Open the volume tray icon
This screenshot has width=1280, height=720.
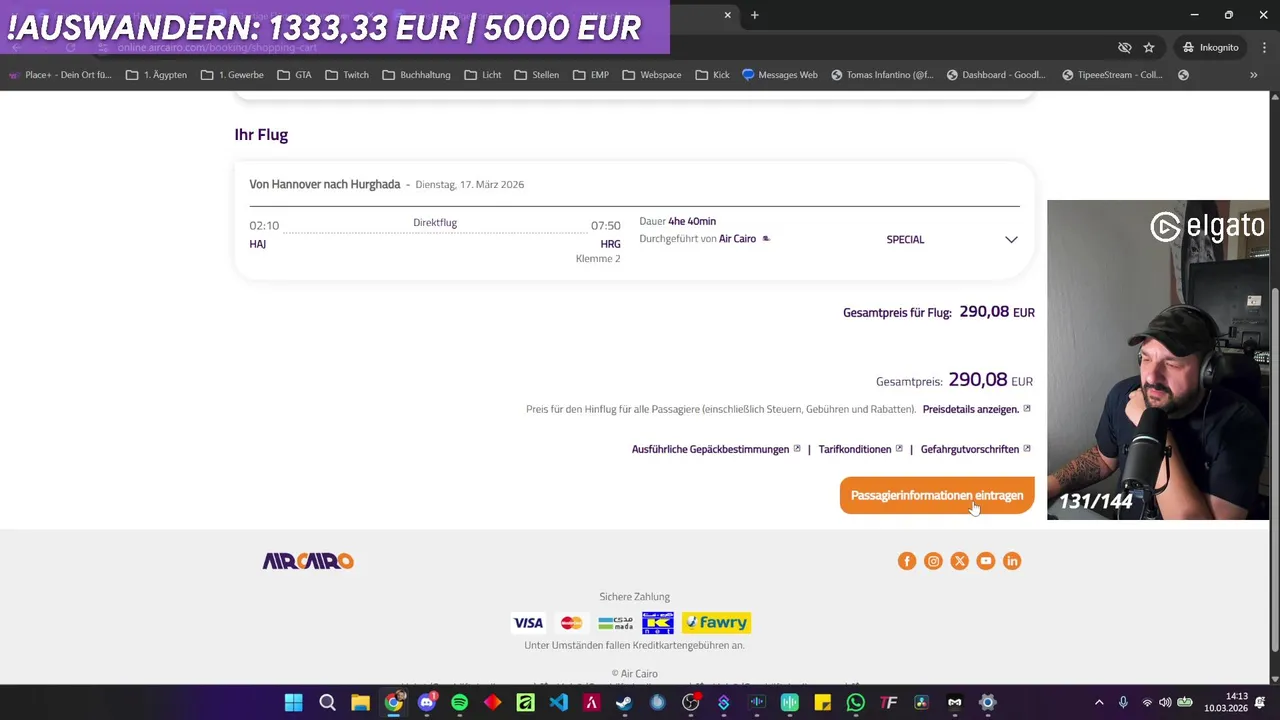[1166, 703]
